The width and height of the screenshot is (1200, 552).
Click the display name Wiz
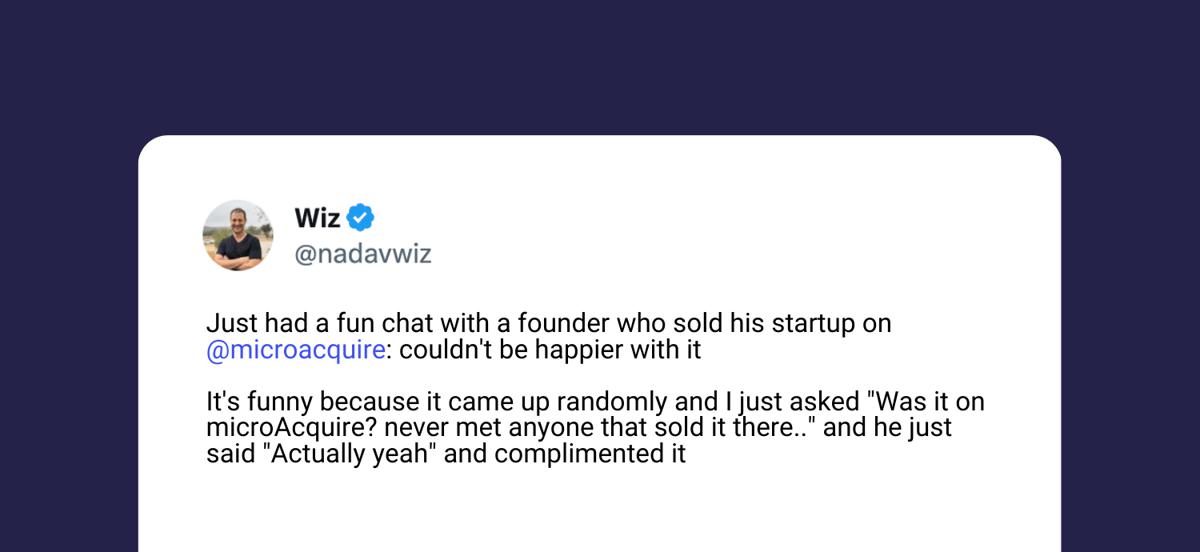click(318, 217)
